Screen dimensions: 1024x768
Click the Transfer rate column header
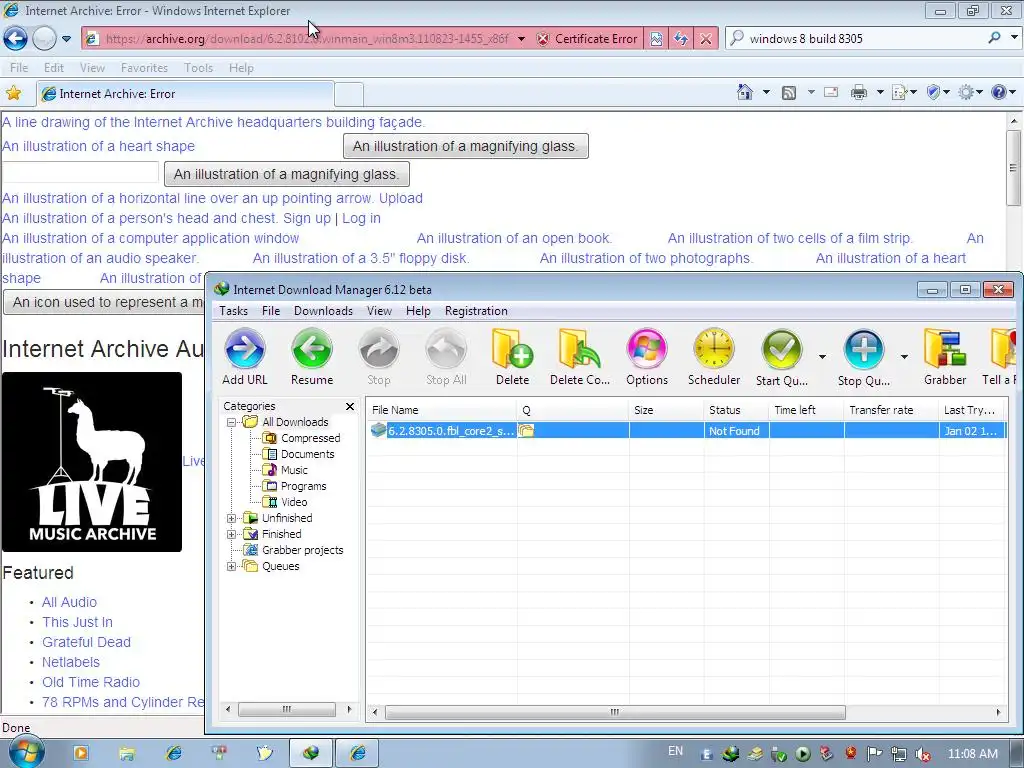point(891,410)
